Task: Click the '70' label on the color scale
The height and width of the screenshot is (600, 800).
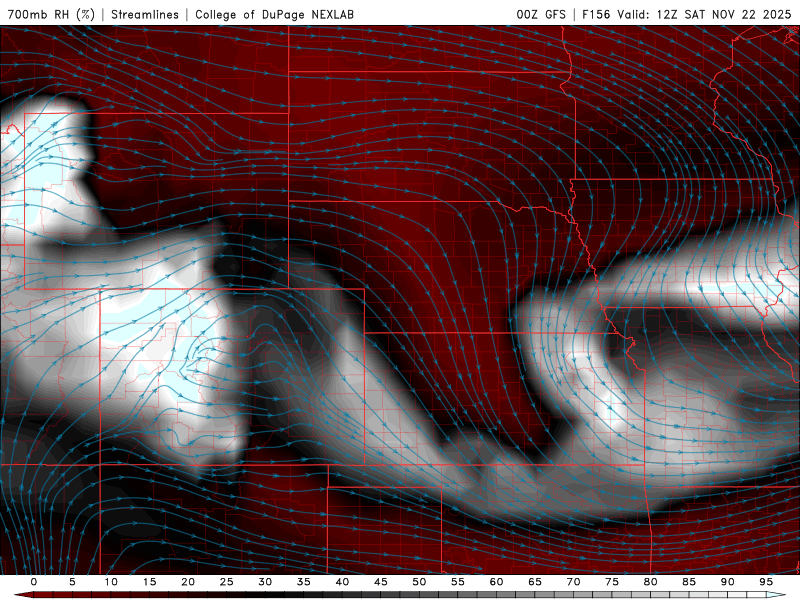Action: (x=573, y=582)
